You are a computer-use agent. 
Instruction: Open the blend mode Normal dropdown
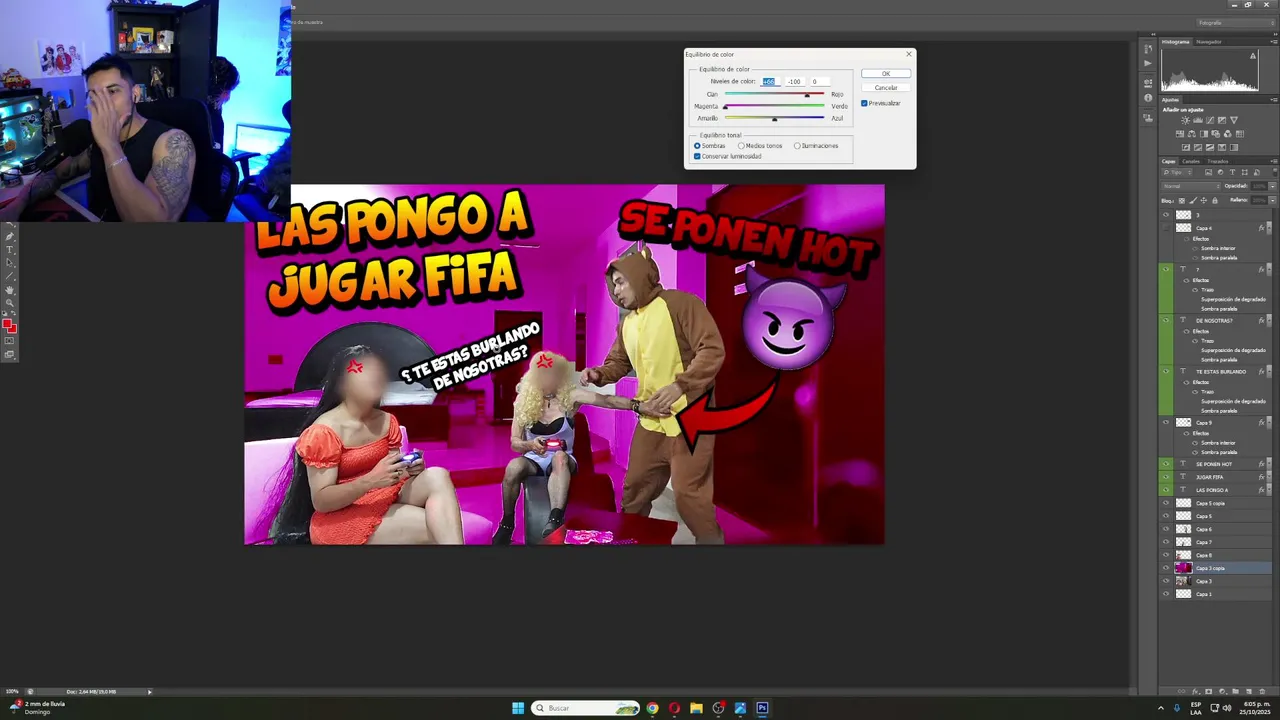click(x=1191, y=186)
